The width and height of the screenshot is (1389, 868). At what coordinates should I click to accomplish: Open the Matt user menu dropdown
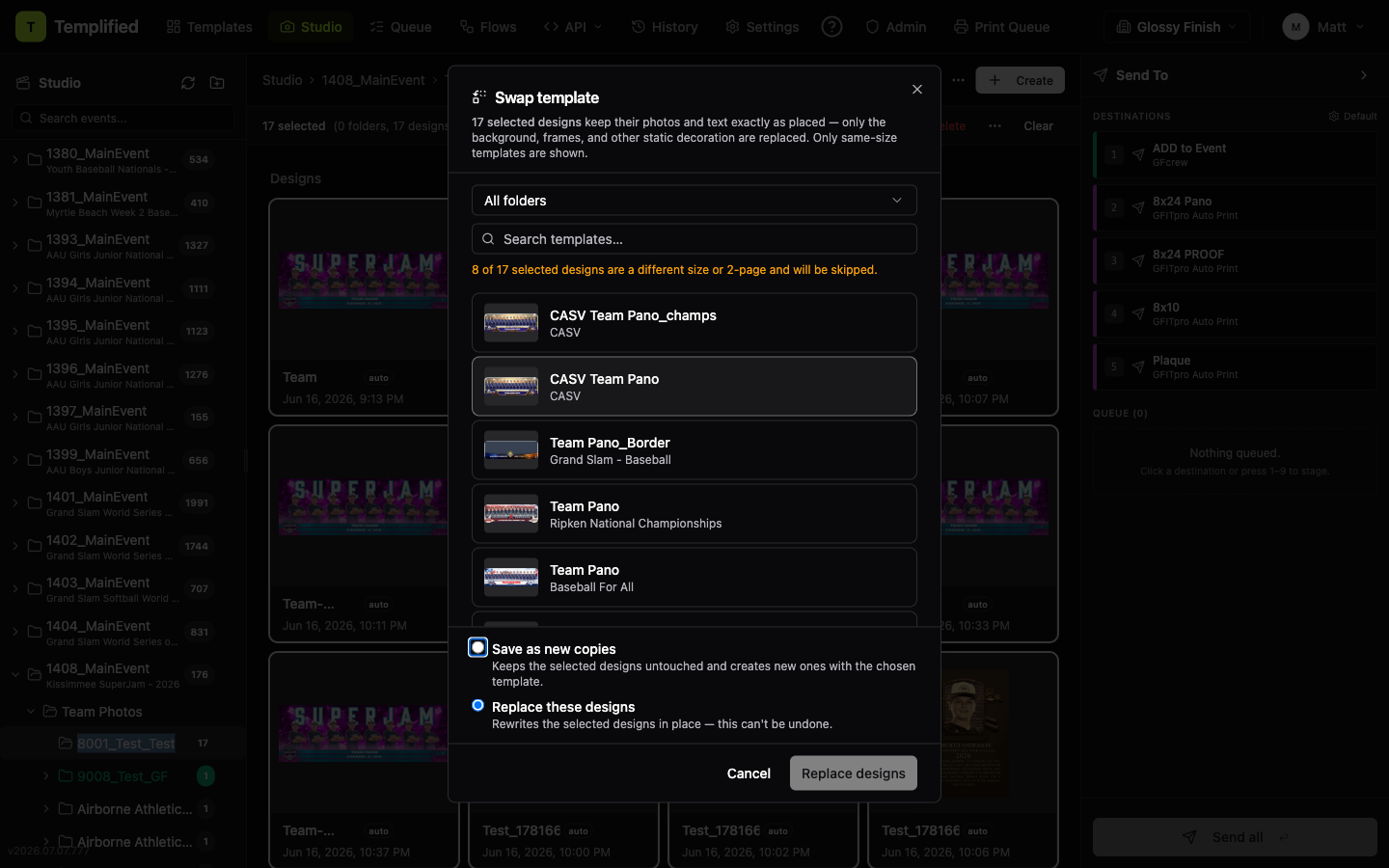[1324, 27]
